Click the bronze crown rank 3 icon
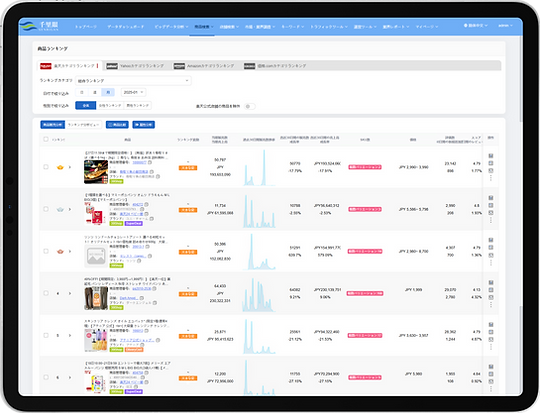The height and width of the screenshot is (413, 540). click(60, 251)
